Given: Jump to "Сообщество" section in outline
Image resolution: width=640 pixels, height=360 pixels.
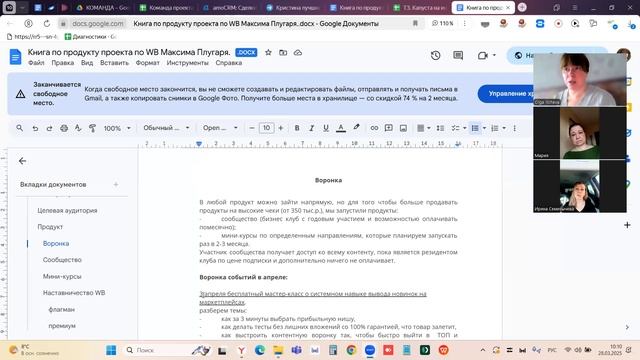Looking at the screenshot, I should pos(62,260).
